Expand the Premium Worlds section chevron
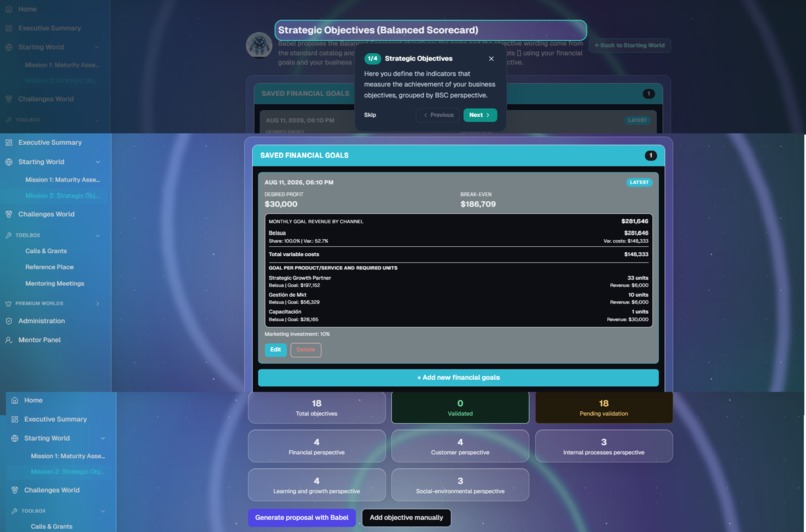This screenshot has width=806, height=532. (98, 303)
